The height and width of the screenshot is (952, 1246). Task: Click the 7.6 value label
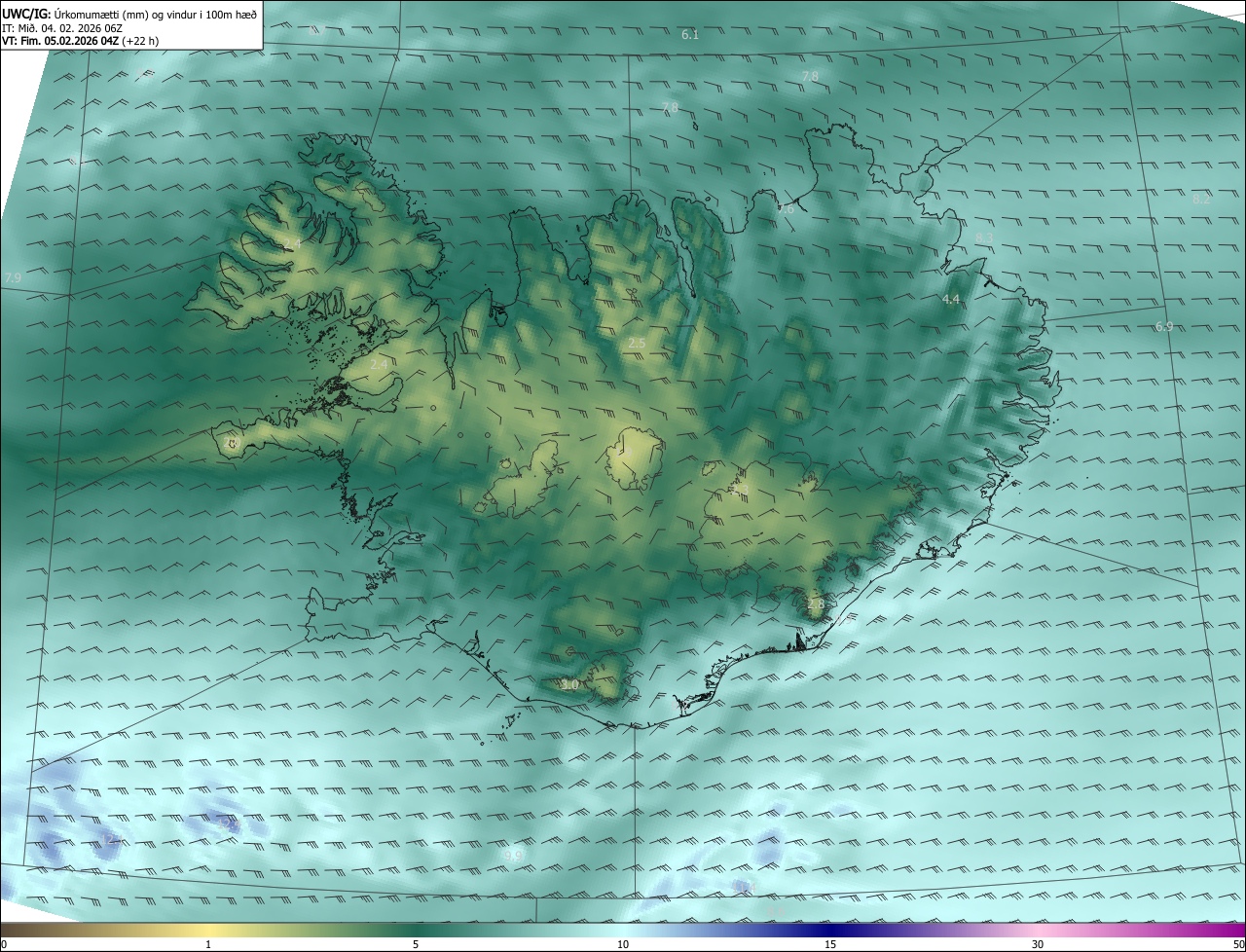click(x=786, y=208)
